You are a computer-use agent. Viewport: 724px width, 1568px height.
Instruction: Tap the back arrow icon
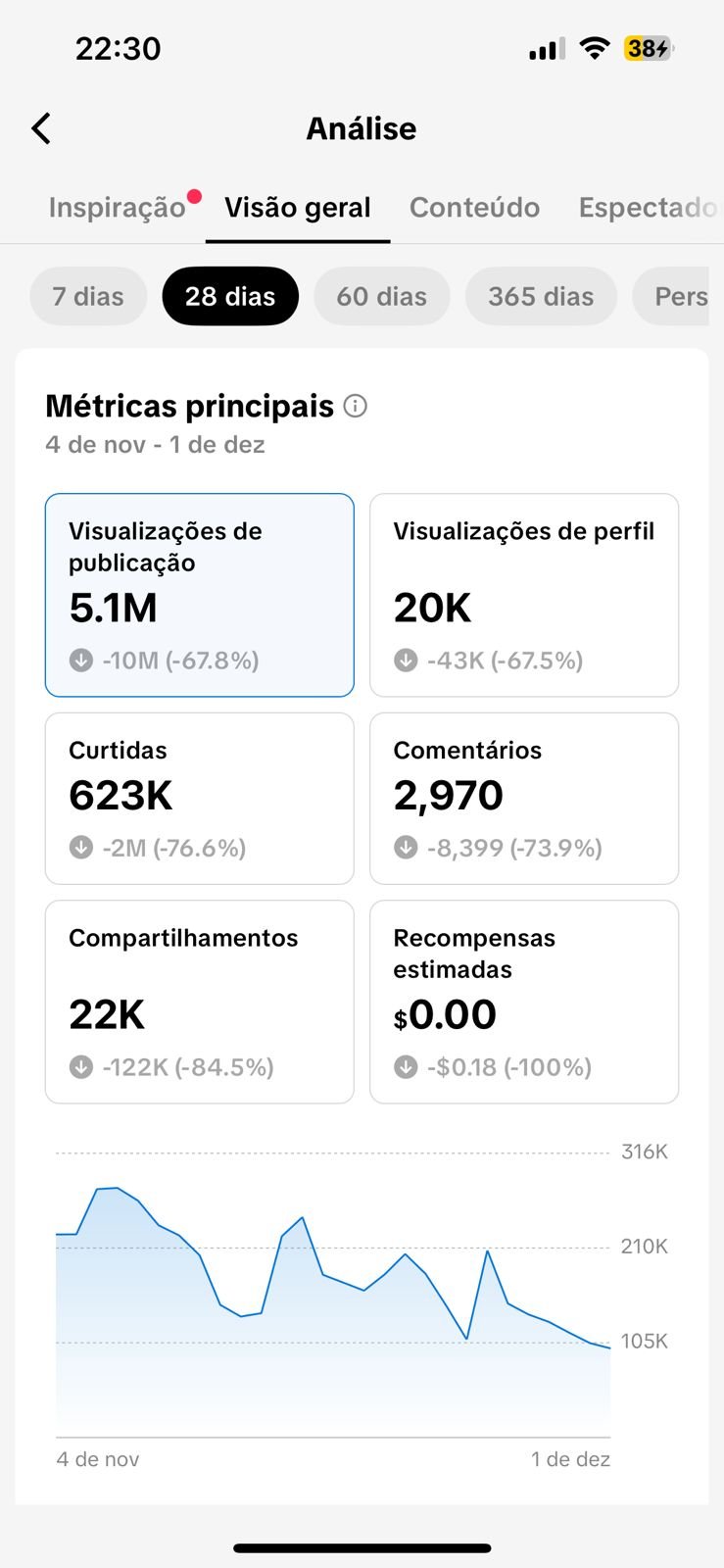pyautogui.click(x=41, y=128)
